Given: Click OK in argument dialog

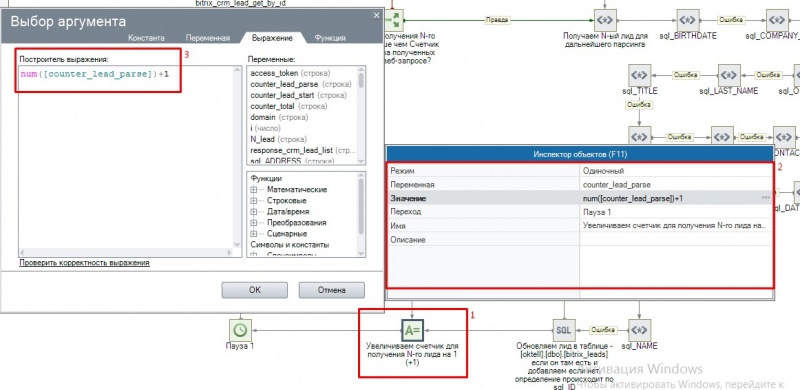Looking at the screenshot, I should tap(255, 290).
